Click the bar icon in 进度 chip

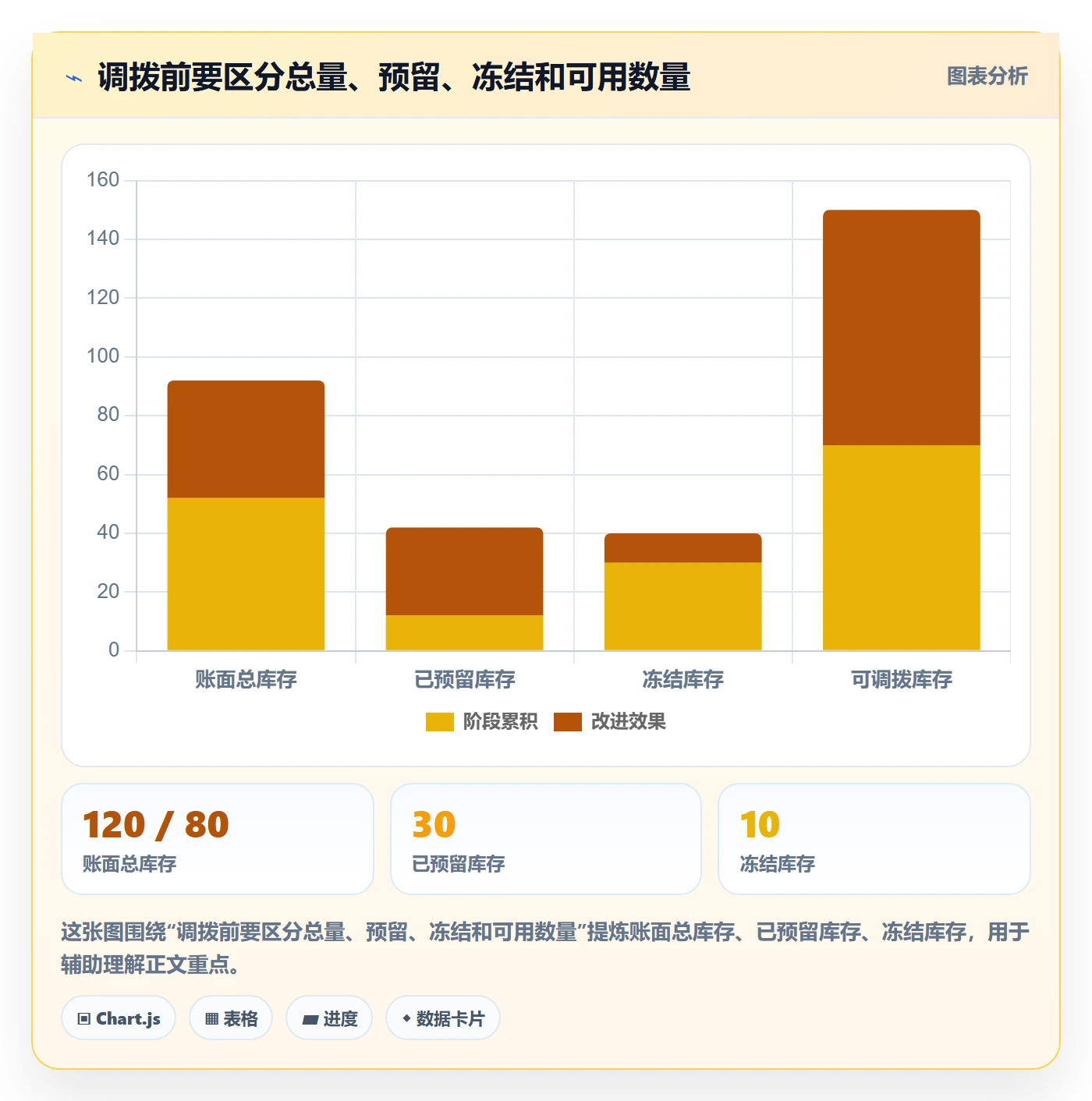[x=310, y=1019]
